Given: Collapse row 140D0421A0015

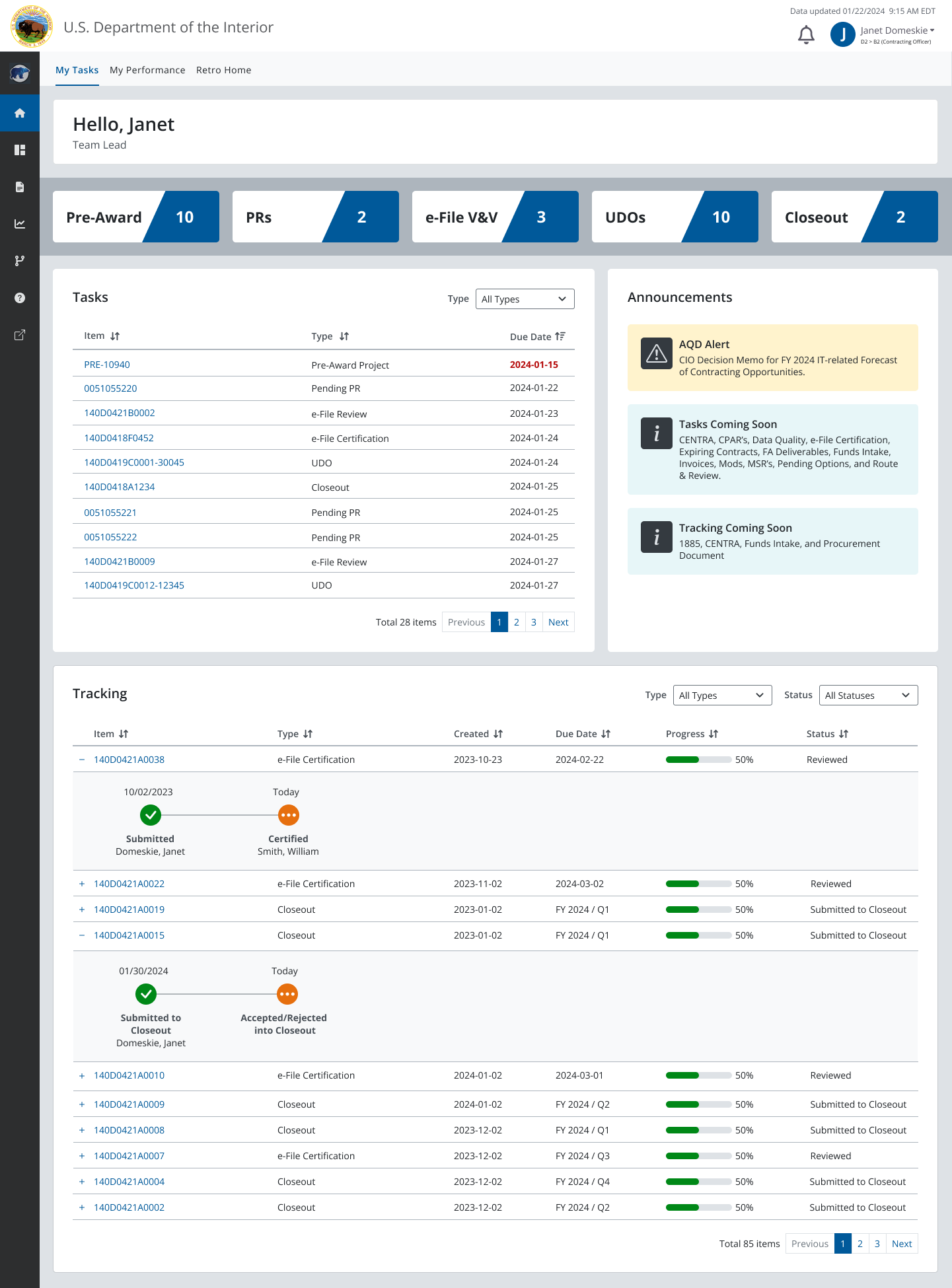Looking at the screenshot, I should pos(82,935).
